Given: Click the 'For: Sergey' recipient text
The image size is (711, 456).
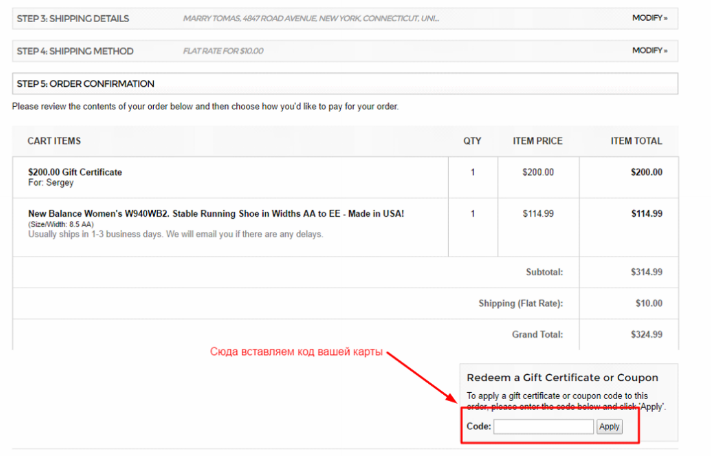Looking at the screenshot, I should tap(51, 183).
